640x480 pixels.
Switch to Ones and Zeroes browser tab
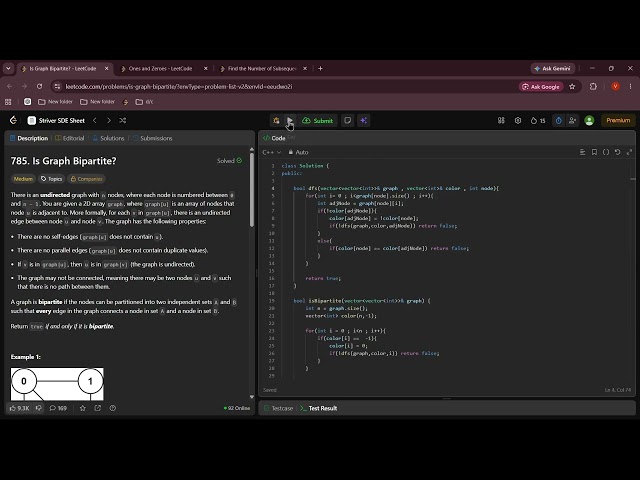160,69
